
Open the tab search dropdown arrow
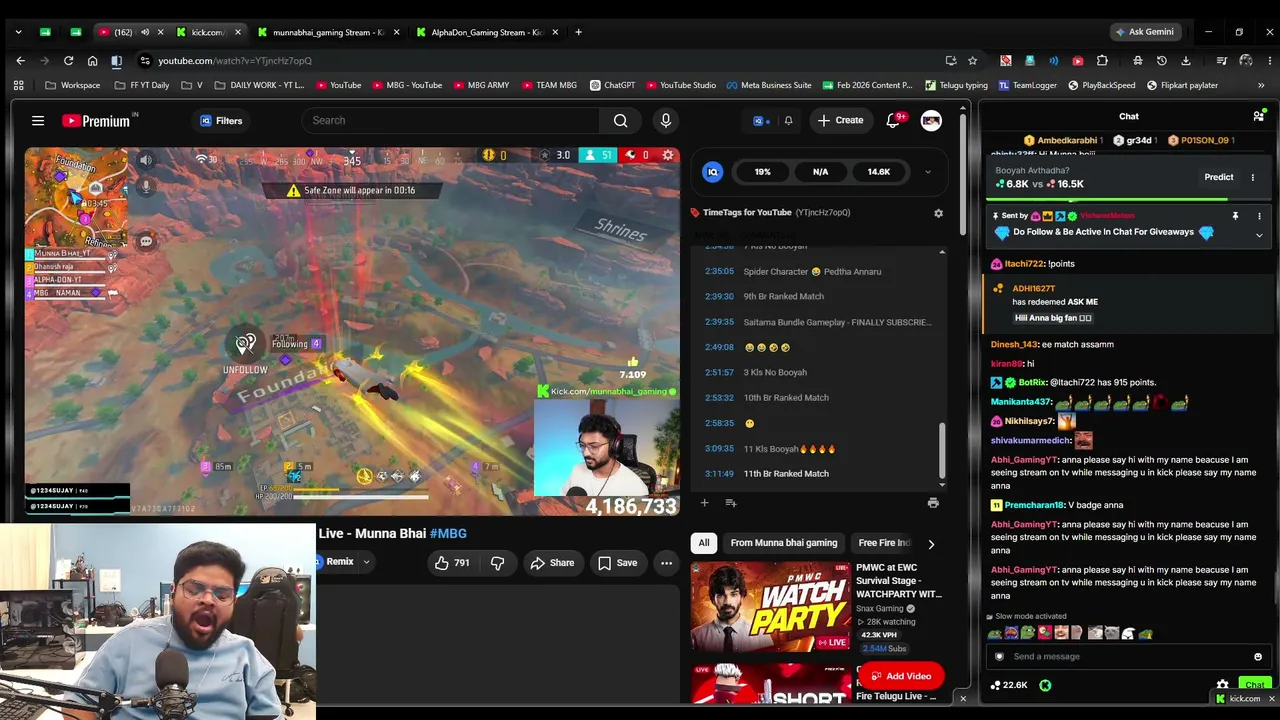pos(18,32)
